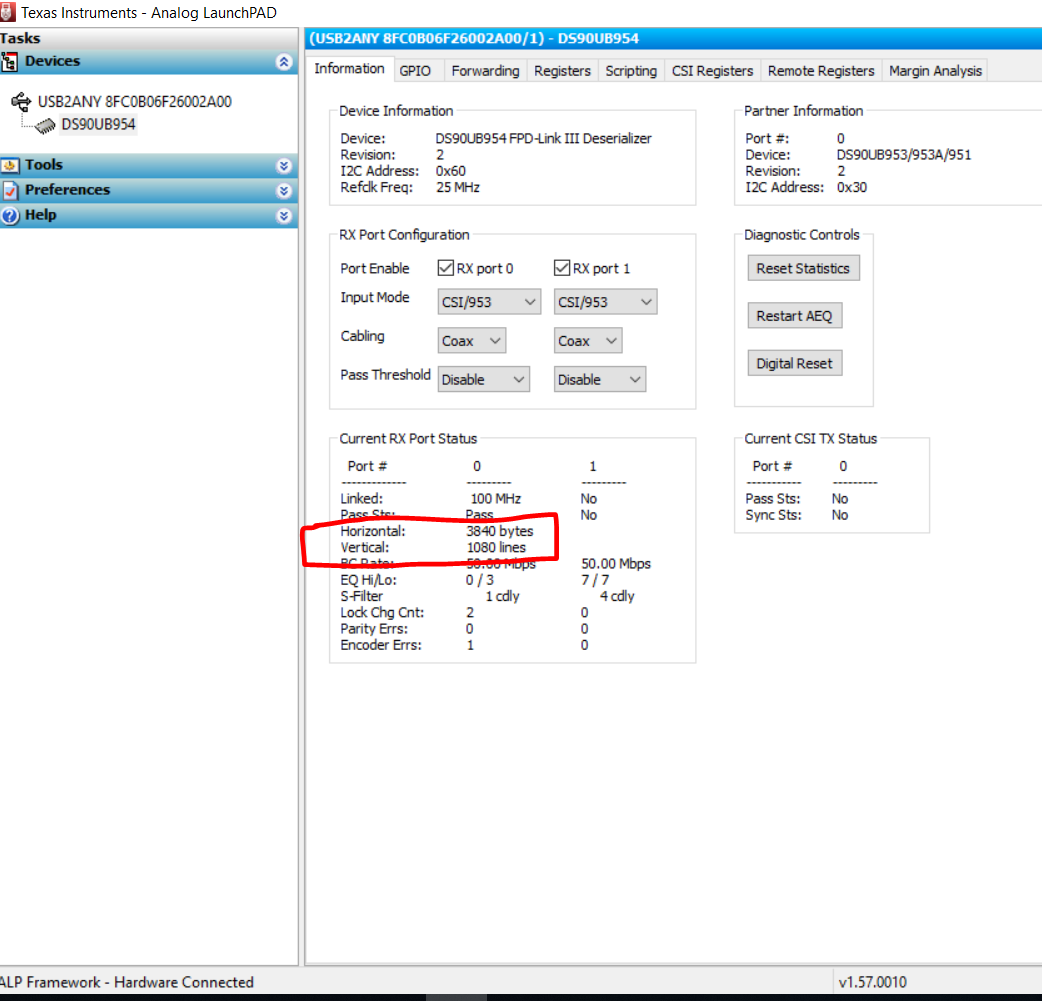Click the '100 MHz' linked value
This screenshot has width=1042, height=1001.
496,499
